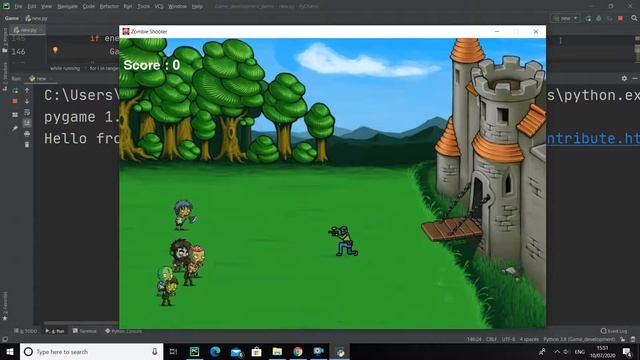This screenshot has height=360, width=640.
Task: Click the intention lightbulb icon at line 146
Action: pyautogui.click(x=55, y=50)
